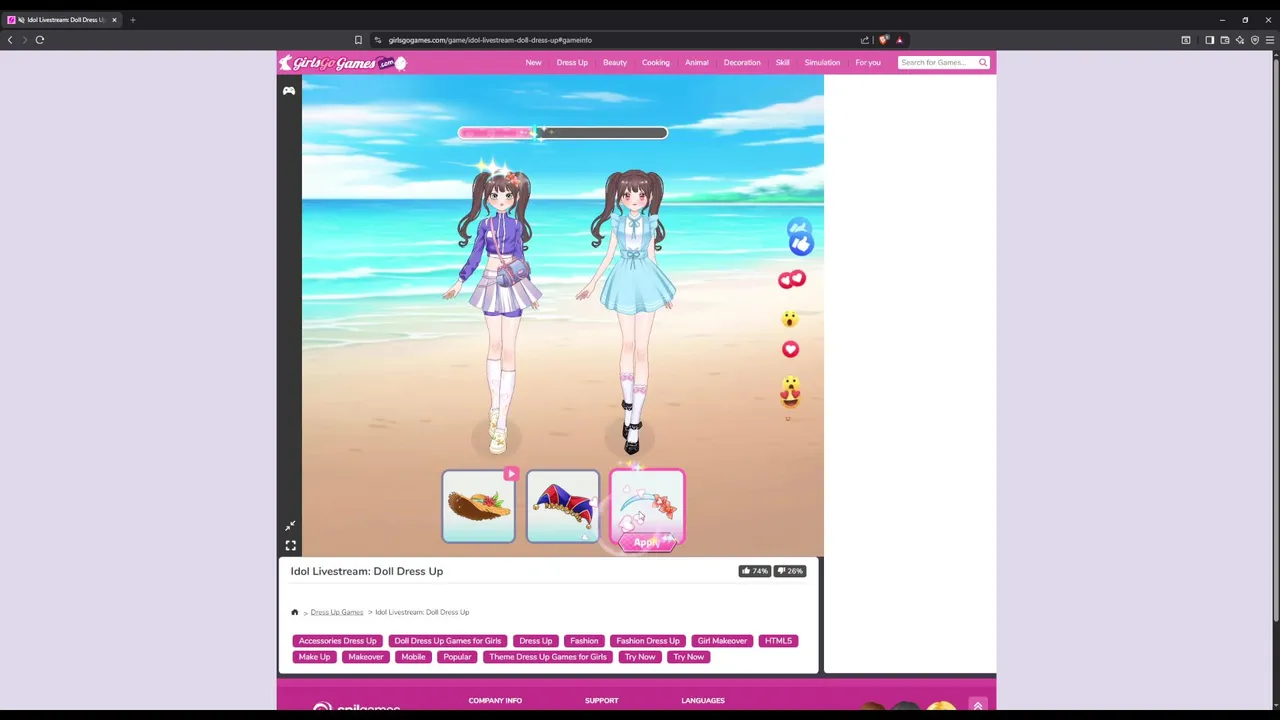Open the Brave Shields lion icon
The height and width of the screenshot is (720, 1280).
pos(883,40)
